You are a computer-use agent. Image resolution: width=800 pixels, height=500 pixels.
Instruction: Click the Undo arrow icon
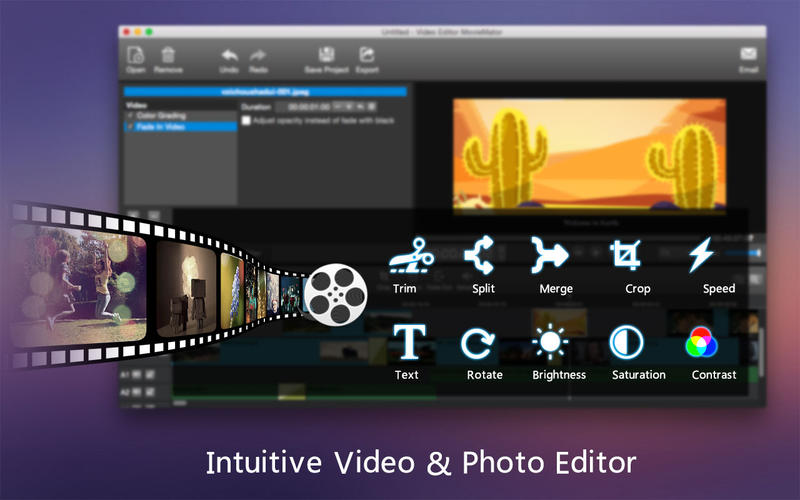tap(230, 55)
